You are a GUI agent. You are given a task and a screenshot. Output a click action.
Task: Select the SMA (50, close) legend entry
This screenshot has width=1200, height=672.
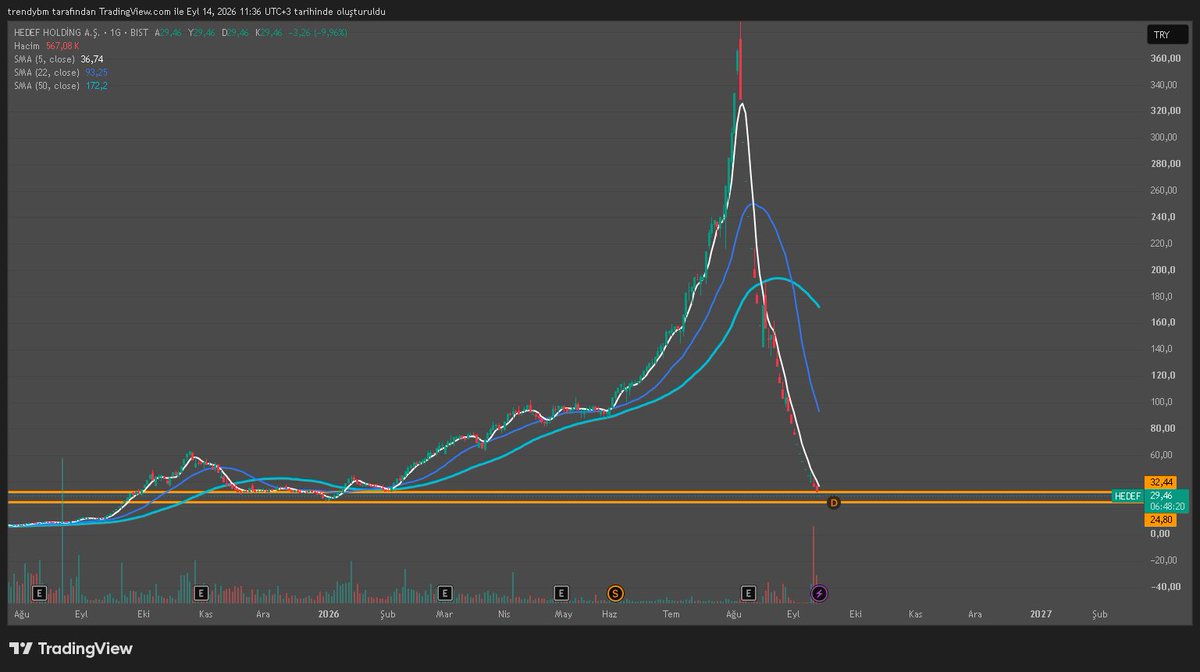pyautogui.click(x=61, y=86)
